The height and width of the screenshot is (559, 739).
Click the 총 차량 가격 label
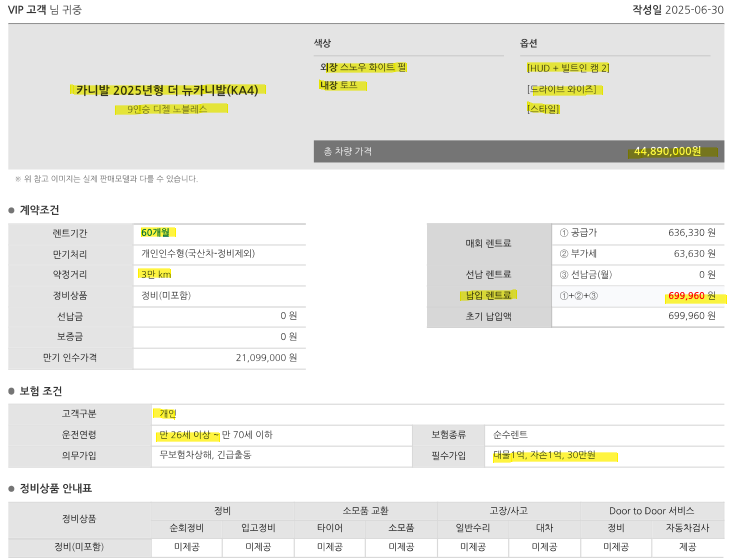point(347,151)
